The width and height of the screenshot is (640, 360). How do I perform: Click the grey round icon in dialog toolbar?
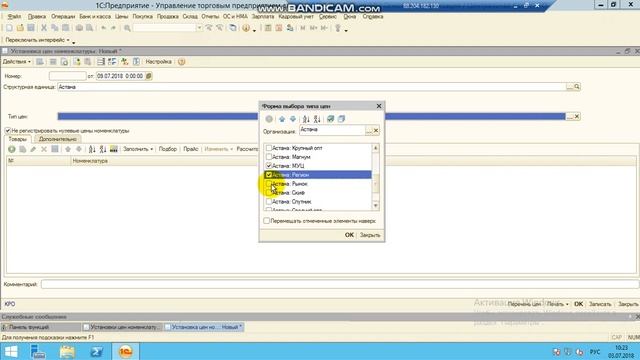coord(269,119)
